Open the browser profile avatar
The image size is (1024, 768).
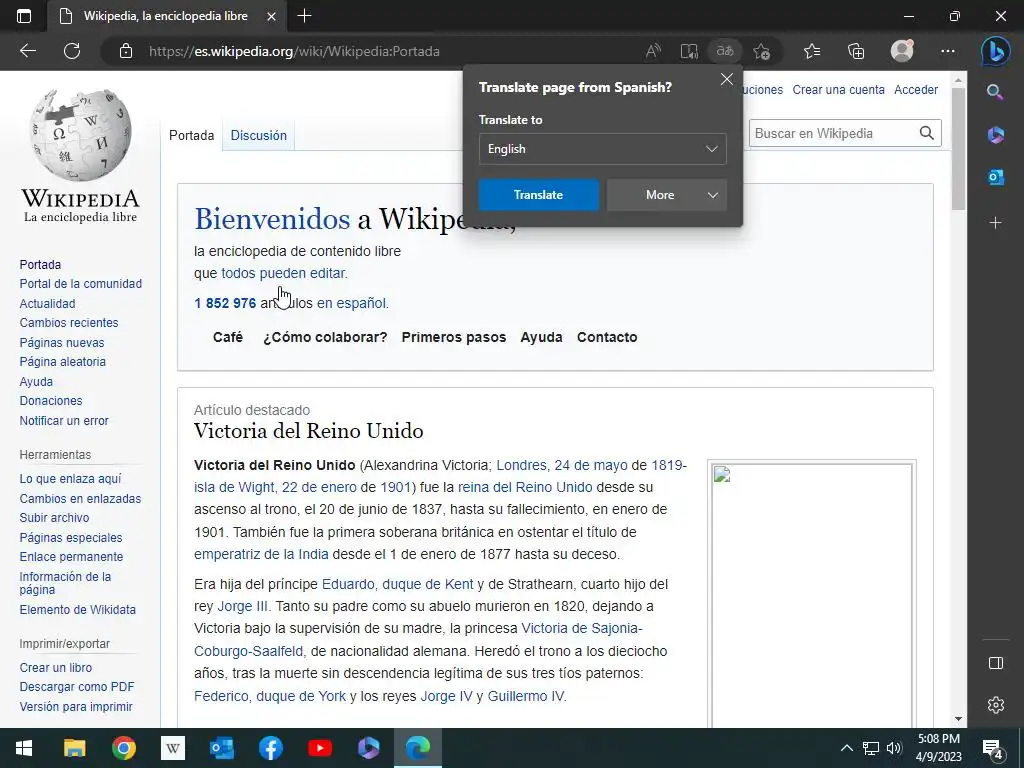[903, 51]
